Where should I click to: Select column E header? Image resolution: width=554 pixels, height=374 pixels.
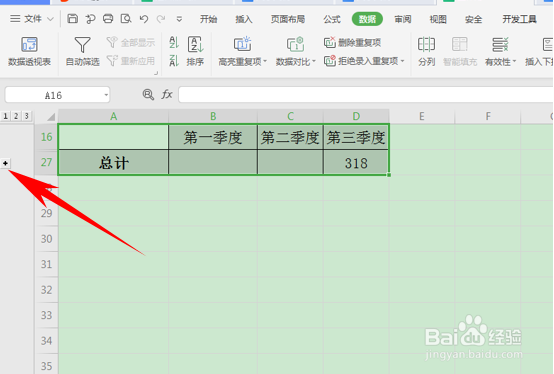point(422,117)
